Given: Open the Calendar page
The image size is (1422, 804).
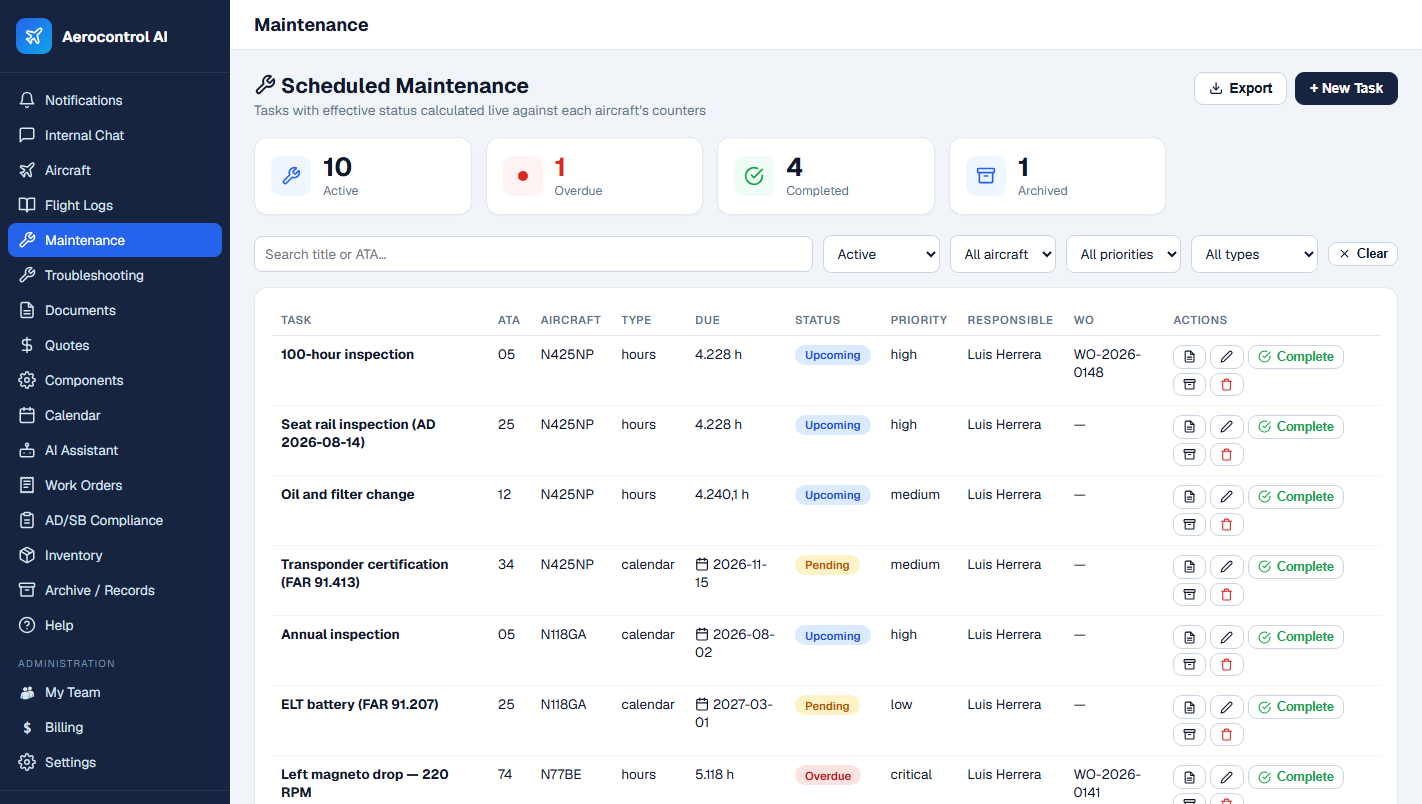Looking at the screenshot, I should [x=115, y=415].
